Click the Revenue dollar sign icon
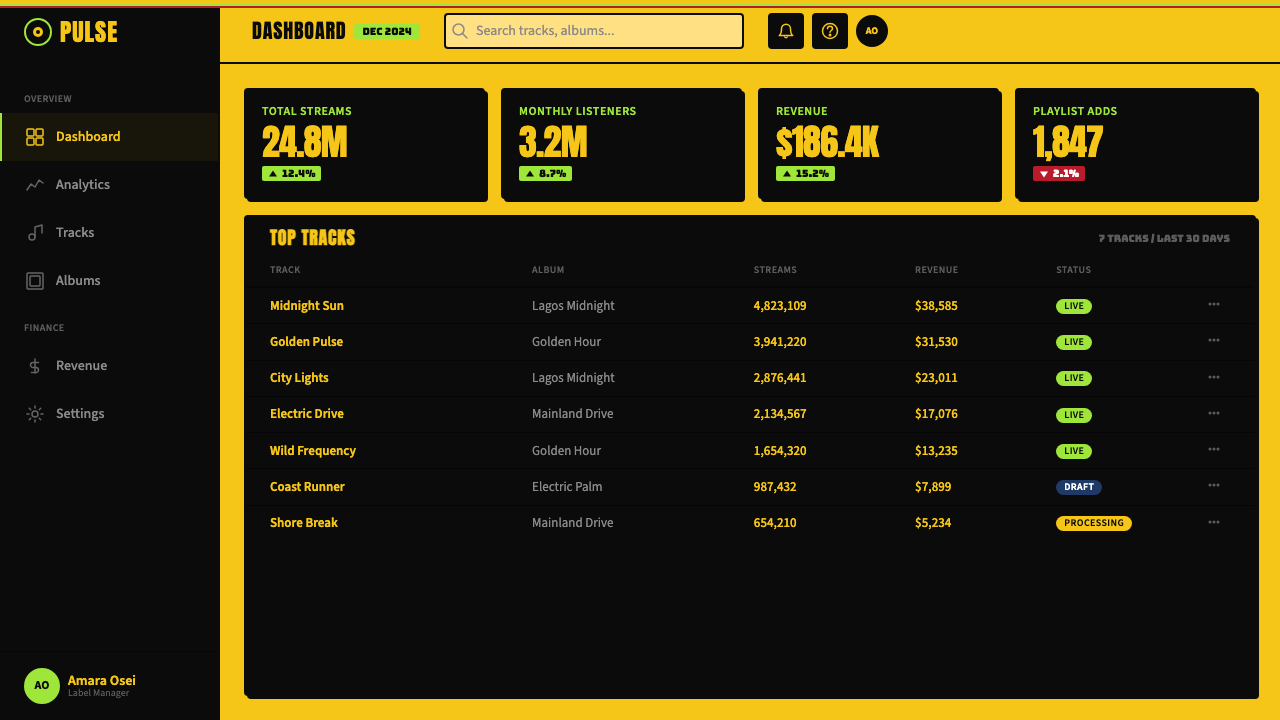Viewport: 1280px width, 720px height. [x=35, y=366]
